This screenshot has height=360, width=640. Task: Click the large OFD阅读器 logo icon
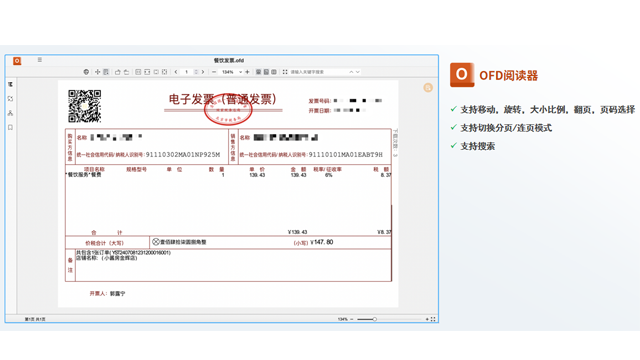(x=462, y=75)
